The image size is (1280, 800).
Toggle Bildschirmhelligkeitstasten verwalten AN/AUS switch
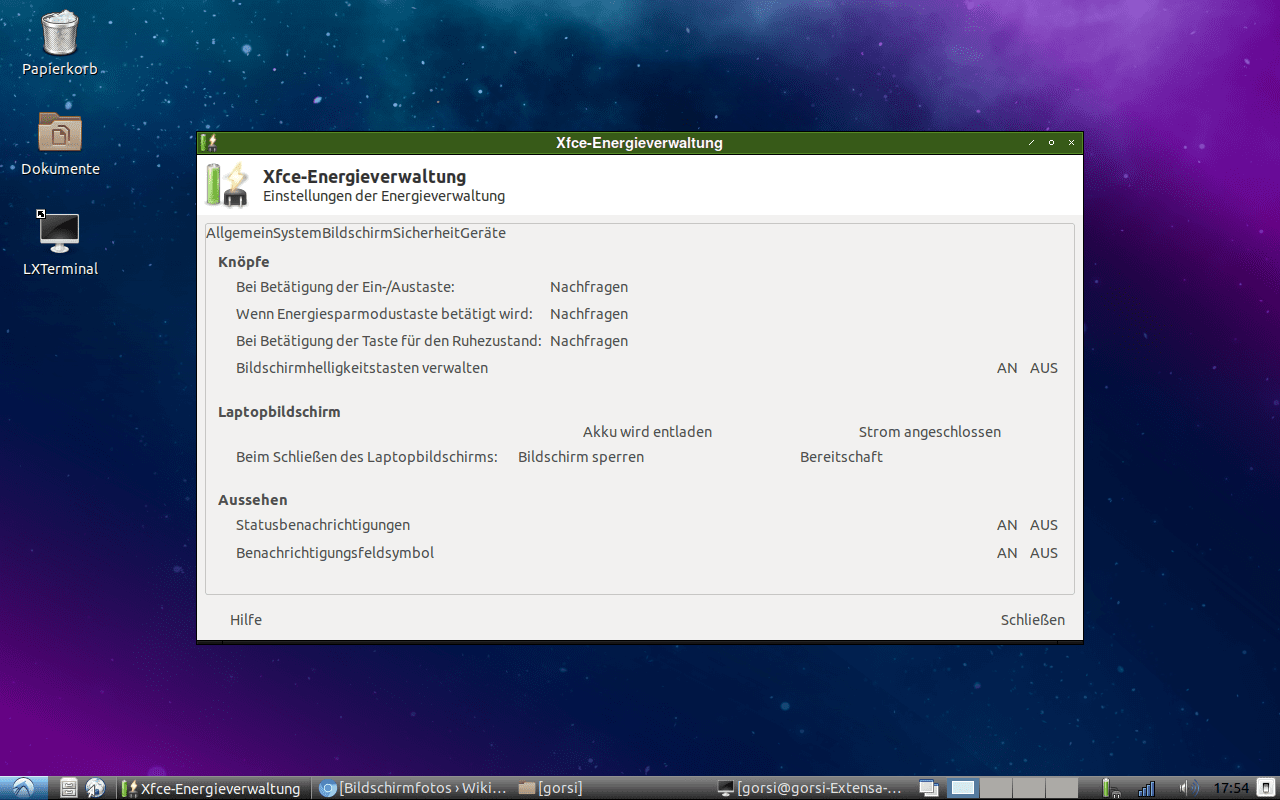pos(1027,368)
